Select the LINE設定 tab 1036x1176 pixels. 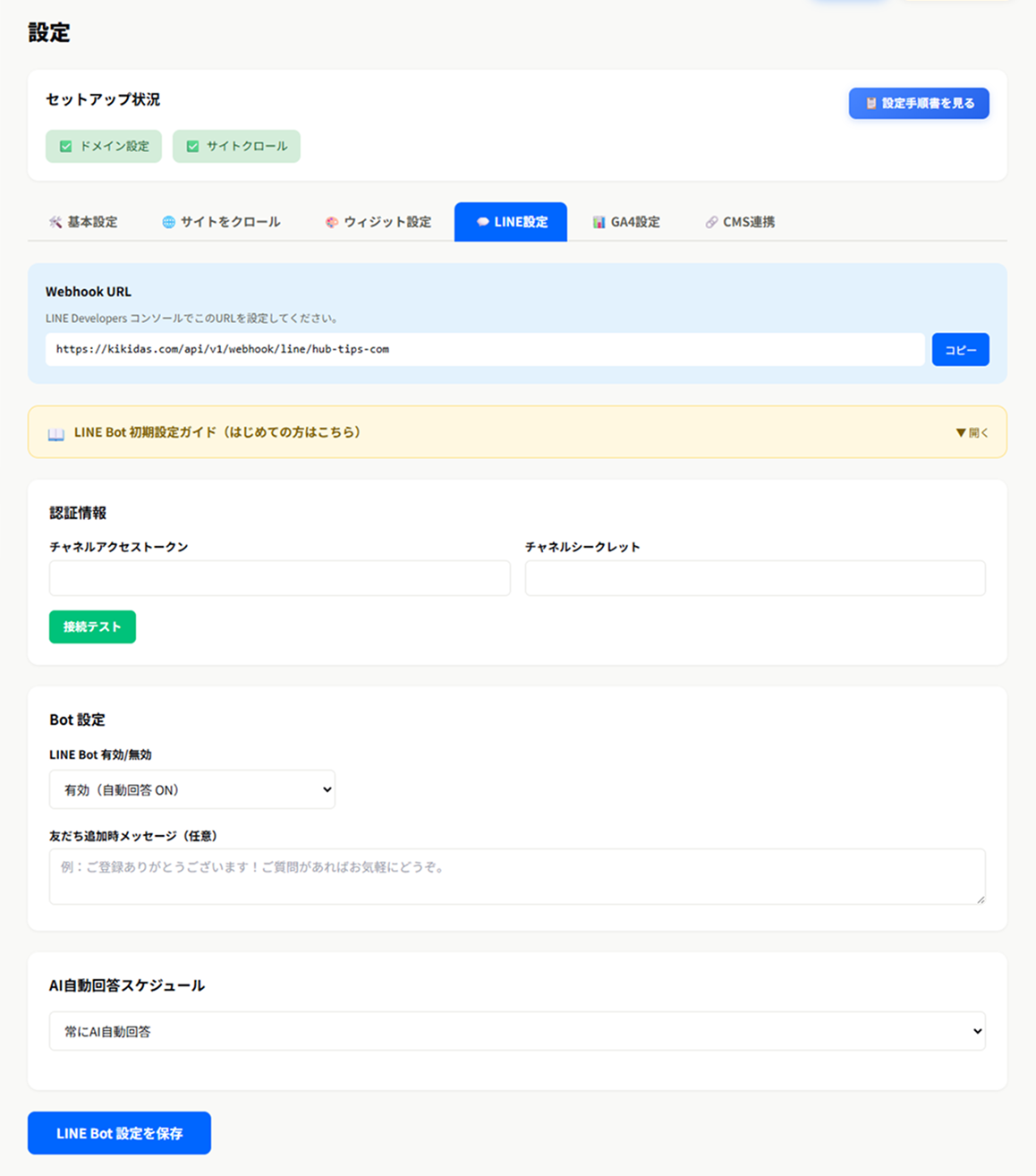pyautogui.click(x=511, y=222)
